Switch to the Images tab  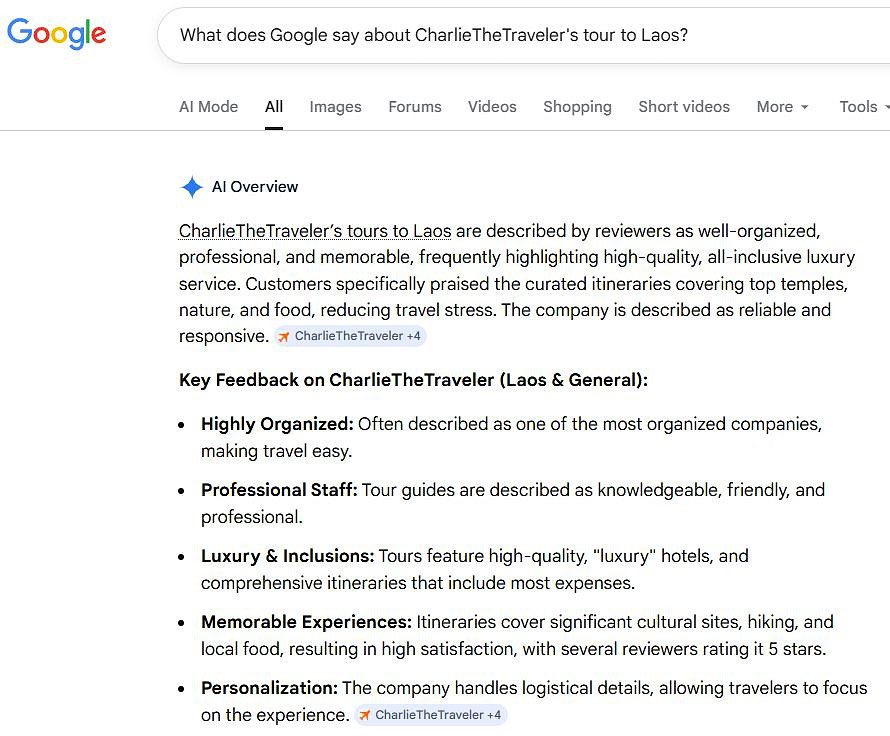pos(335,107)
